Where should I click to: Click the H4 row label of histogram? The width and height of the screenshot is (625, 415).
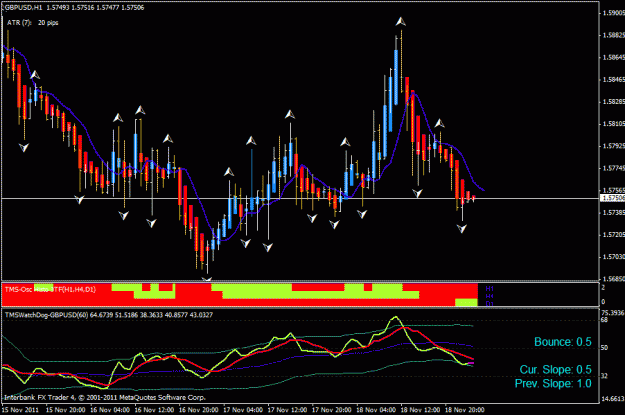pyautogui.click(x=489, y=296)
